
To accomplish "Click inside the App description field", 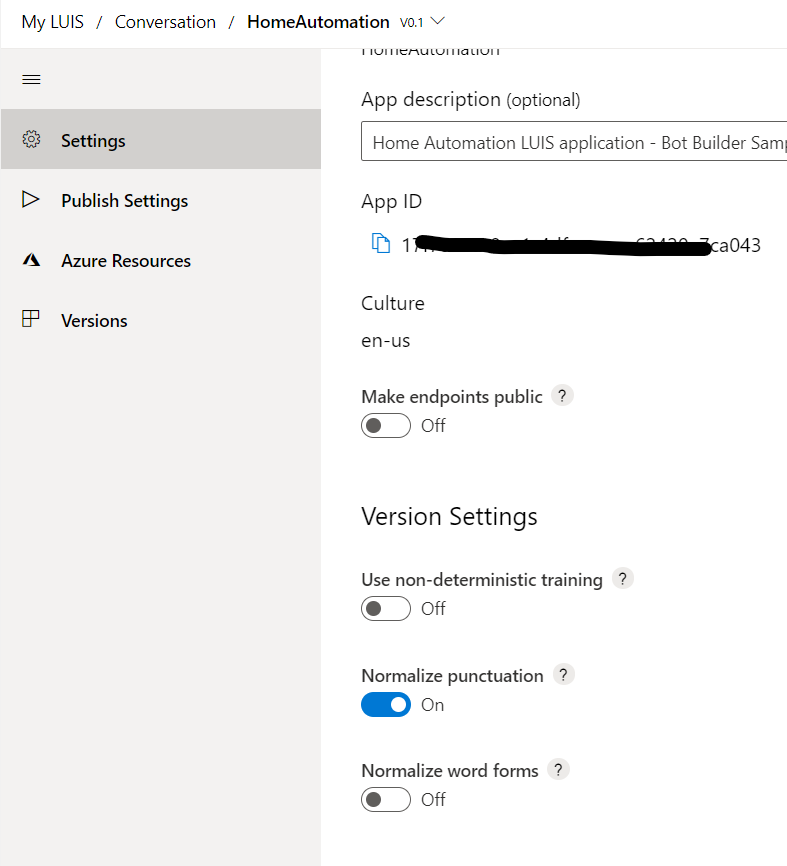I will coord(570,142).
